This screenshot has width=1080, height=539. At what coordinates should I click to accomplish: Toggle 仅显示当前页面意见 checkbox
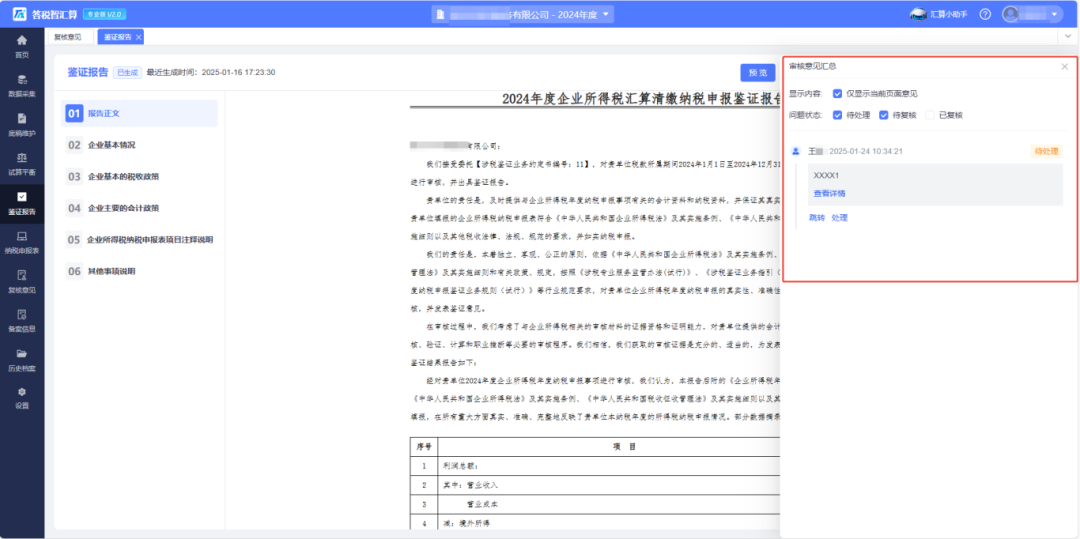[838, 94]
